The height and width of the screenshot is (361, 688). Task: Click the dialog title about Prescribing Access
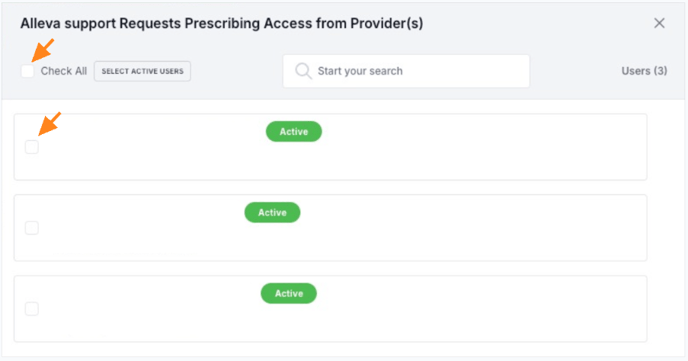pyautogui.click(x=222, y=23)
